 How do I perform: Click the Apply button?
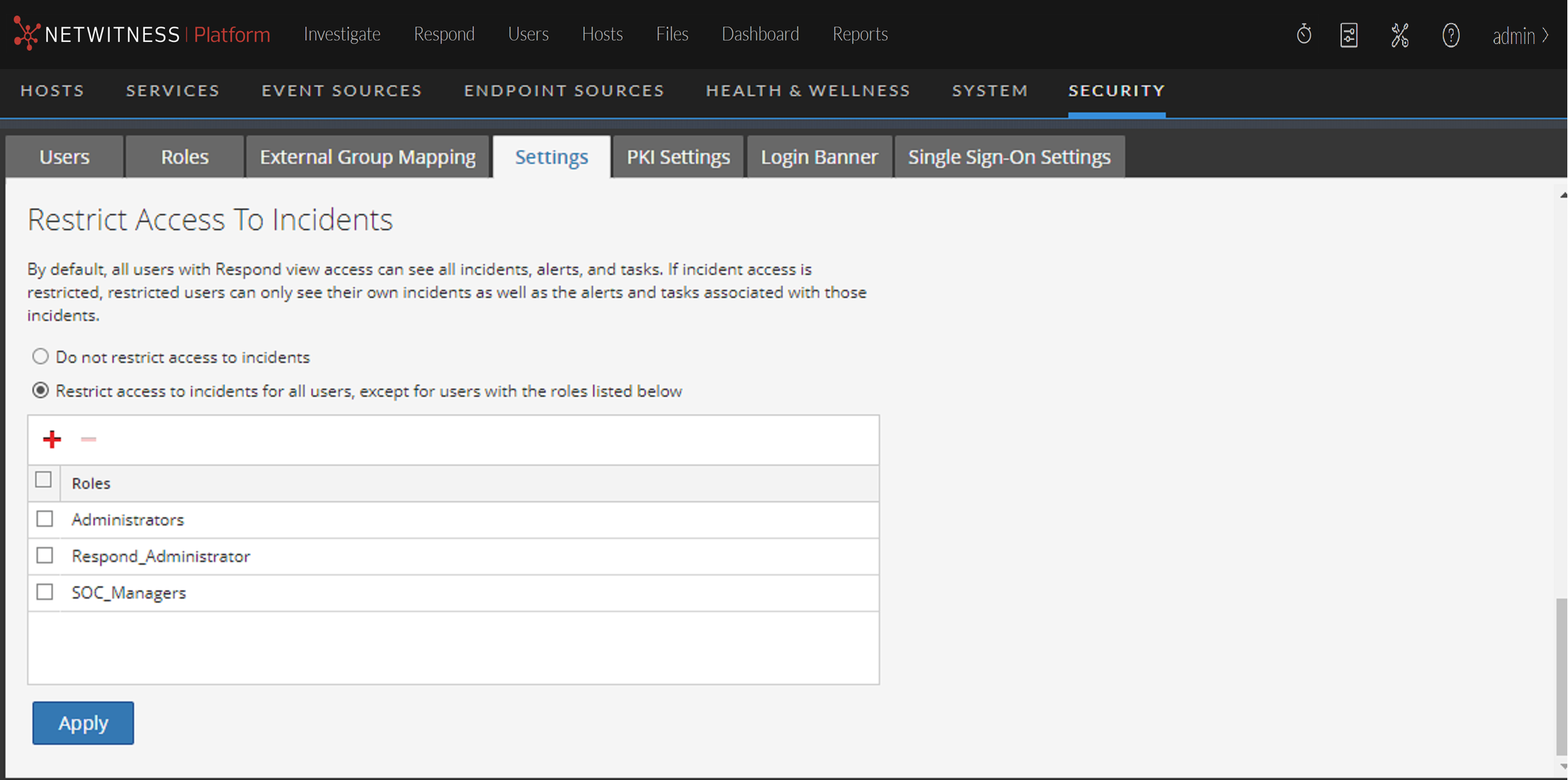click(83, 723)
